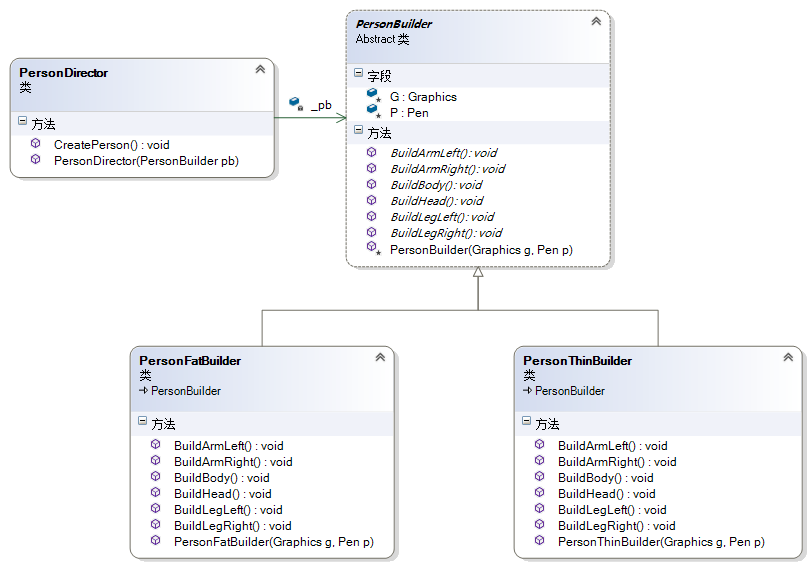Screen dimensions: 811x567
Task: Click PersonFatBuilder BuildHead method icon
Action: coord(155,493)
